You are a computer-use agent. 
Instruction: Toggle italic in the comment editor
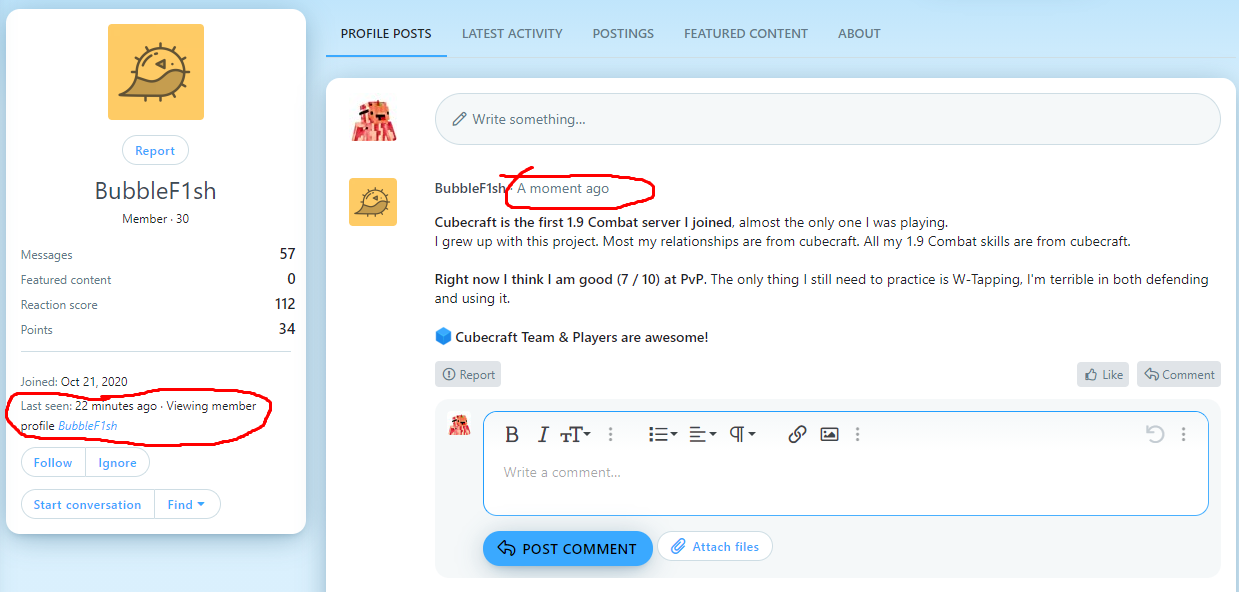(x=543, y=434)
